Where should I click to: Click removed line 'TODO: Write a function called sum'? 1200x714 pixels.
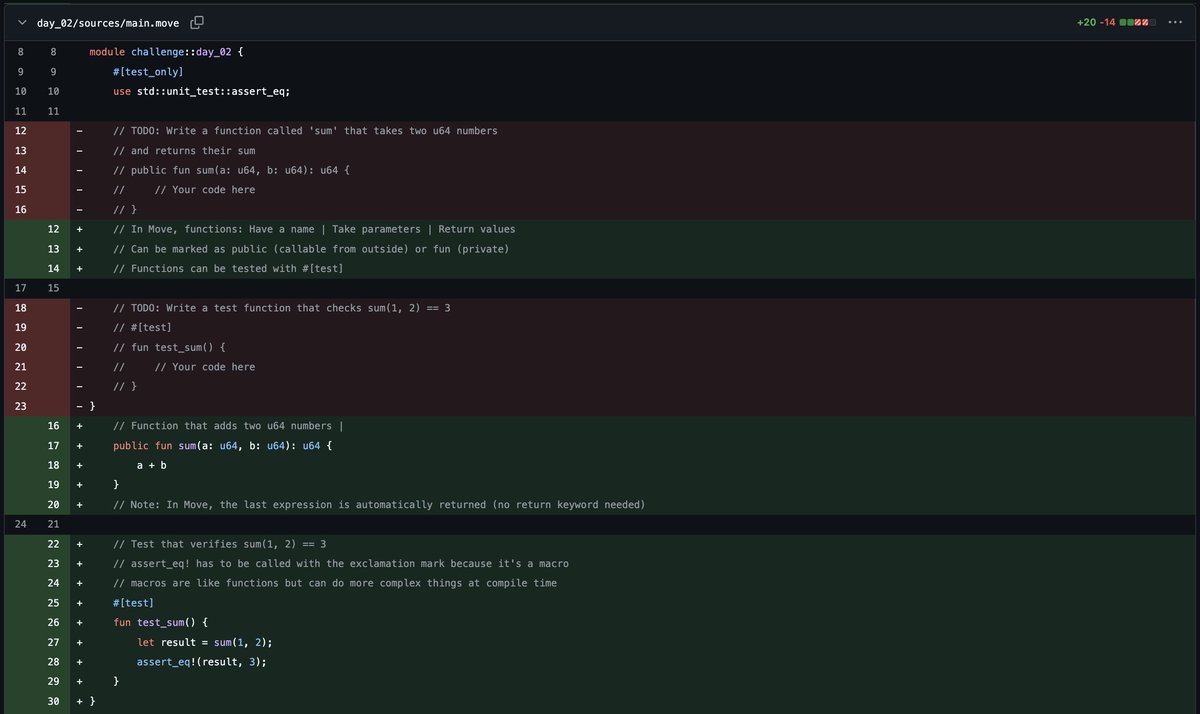point(305,131)
